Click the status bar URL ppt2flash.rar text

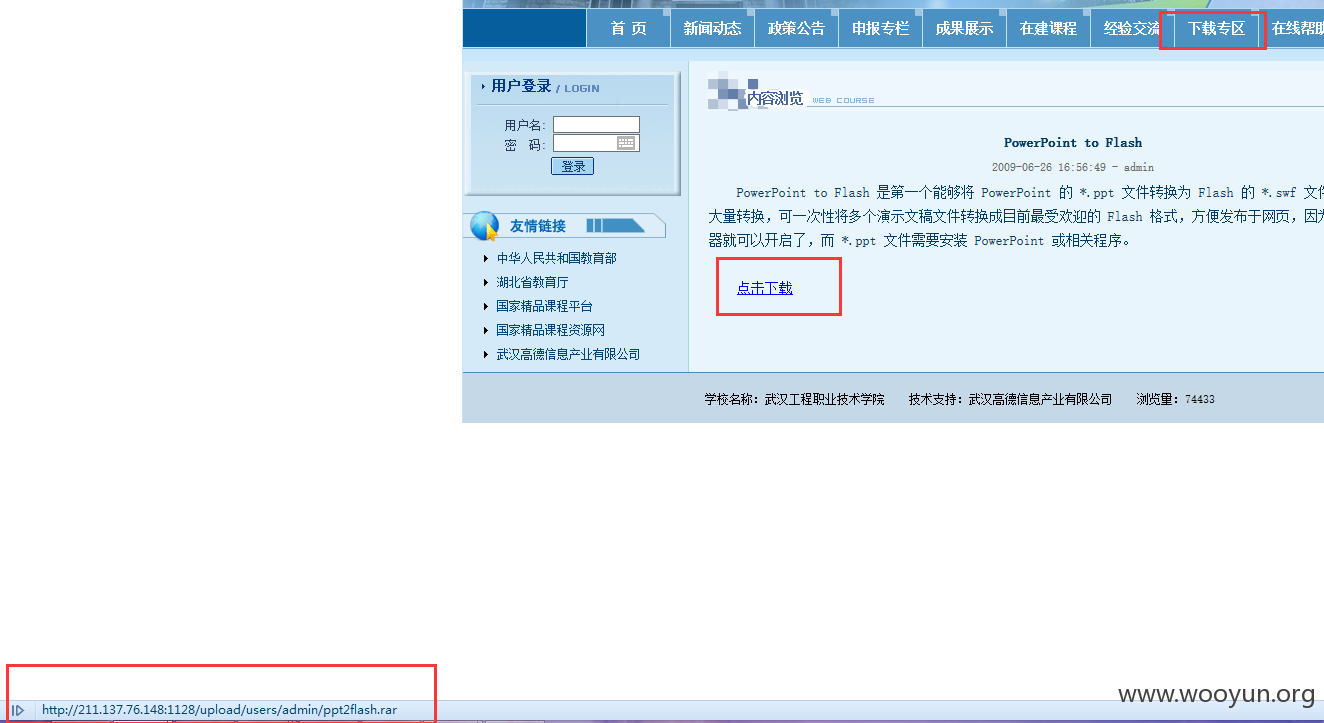tap(219, 710)
